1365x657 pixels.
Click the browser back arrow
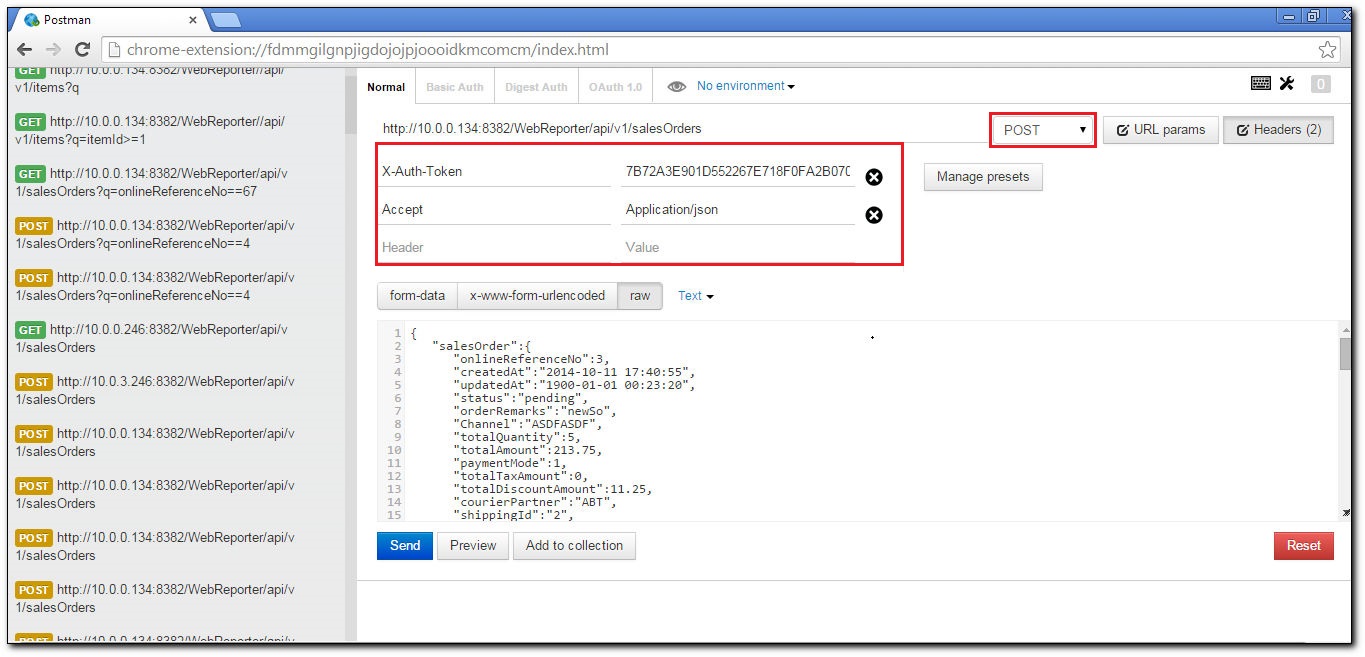click(x=25, y=49)
